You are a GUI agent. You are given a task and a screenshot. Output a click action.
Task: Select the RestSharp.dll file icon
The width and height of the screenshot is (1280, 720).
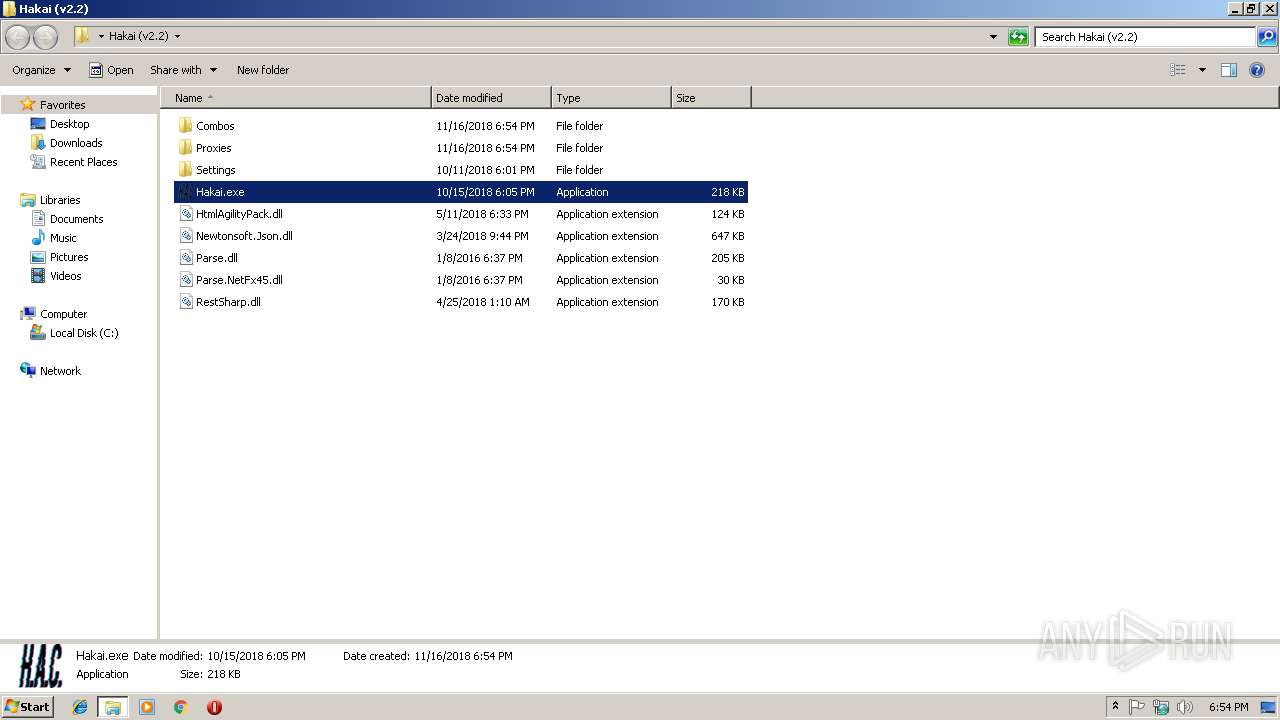pos(185,302)
